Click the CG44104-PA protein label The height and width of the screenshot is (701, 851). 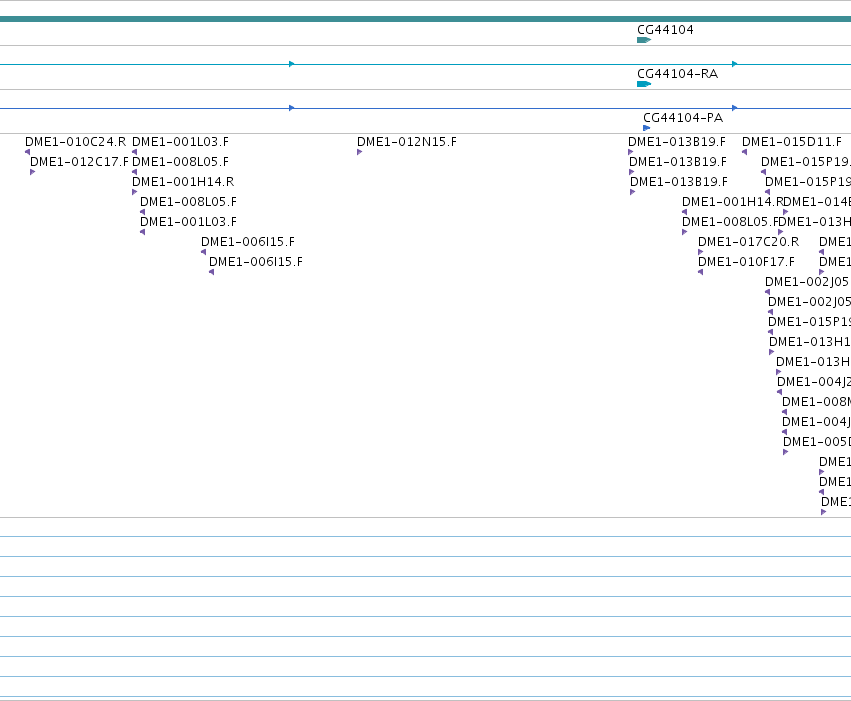pos(683,118)
